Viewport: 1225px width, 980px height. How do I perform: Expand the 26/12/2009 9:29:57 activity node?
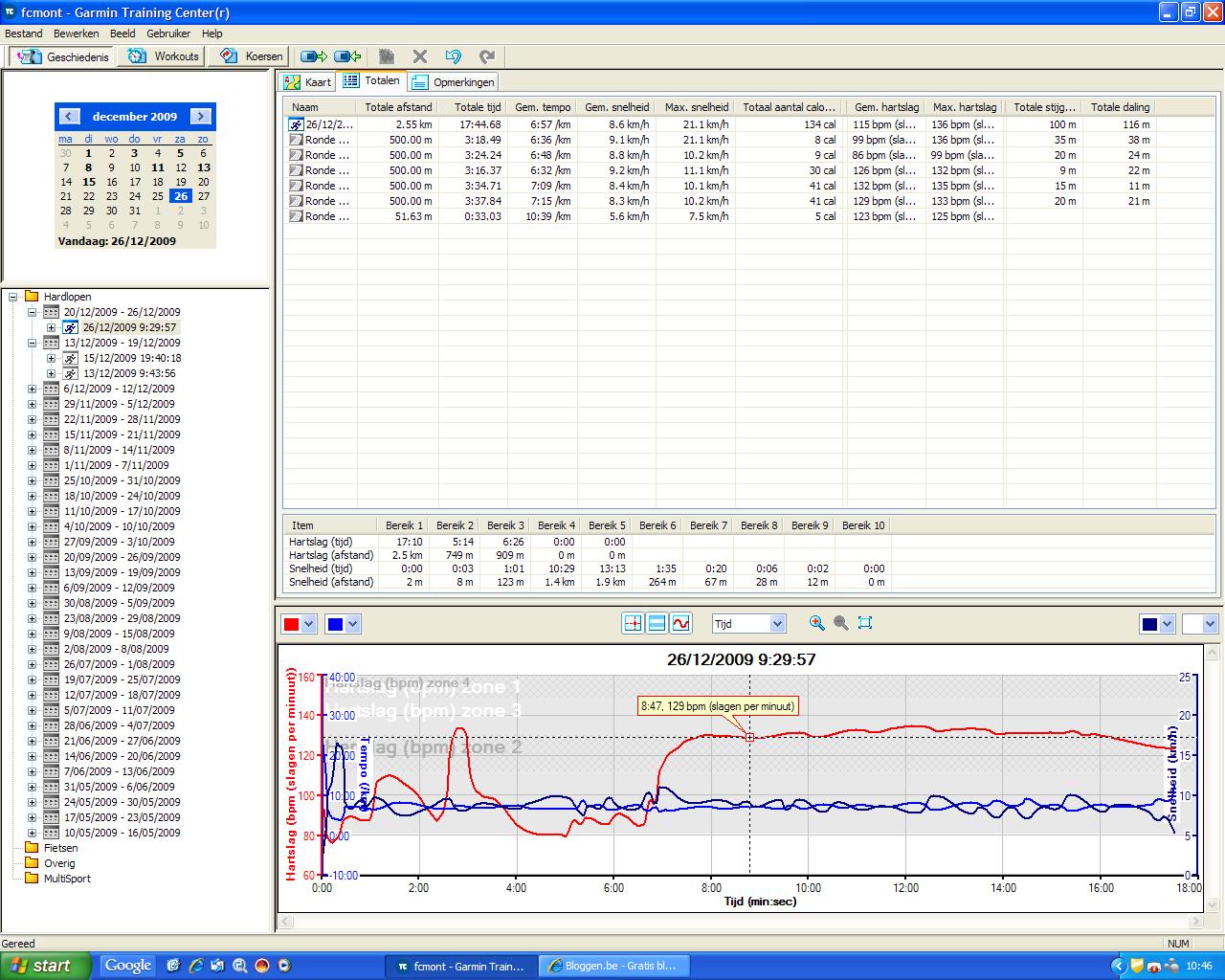[x=51, y=327]
